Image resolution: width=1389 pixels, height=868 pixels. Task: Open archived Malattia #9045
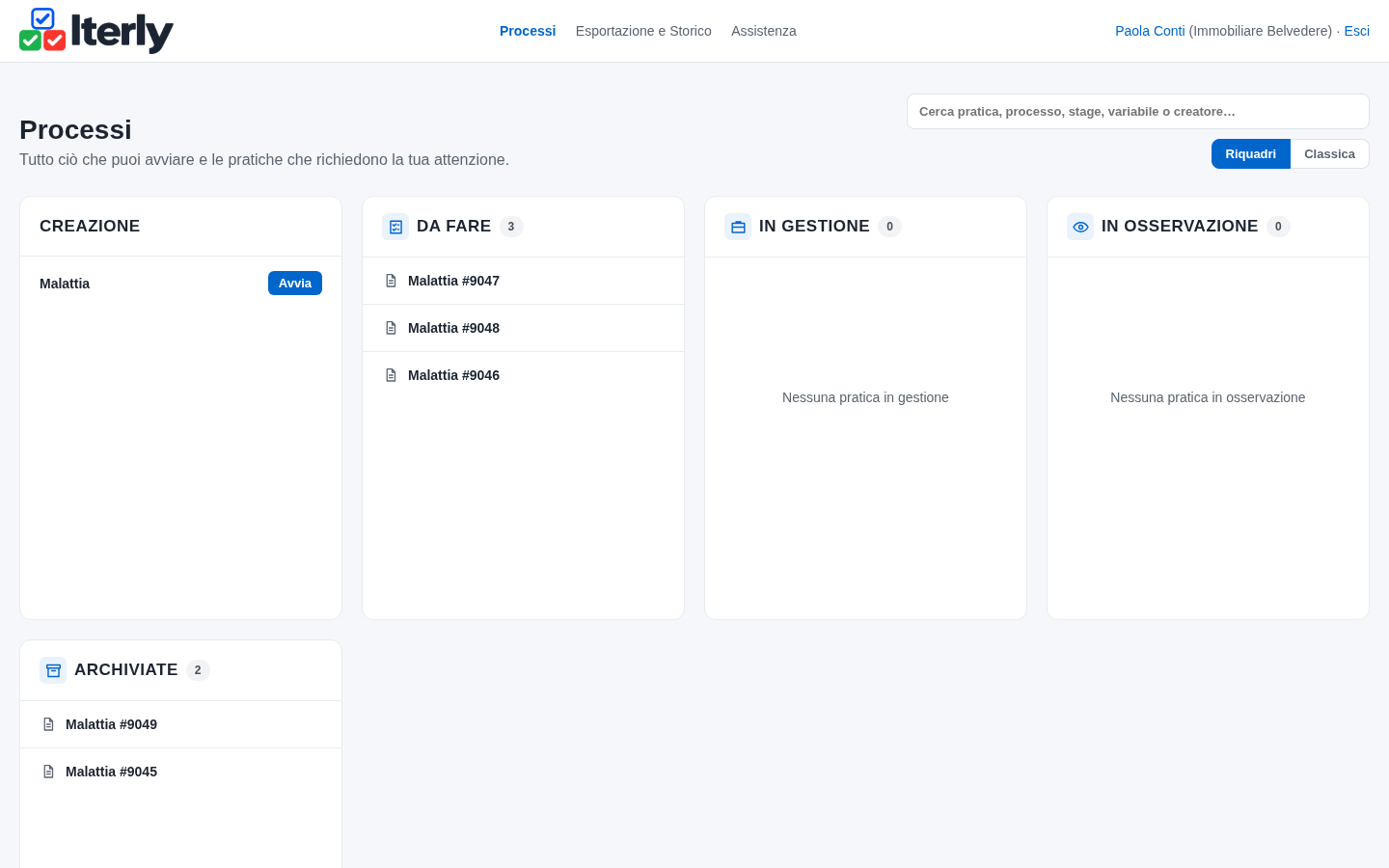point(180,772)
